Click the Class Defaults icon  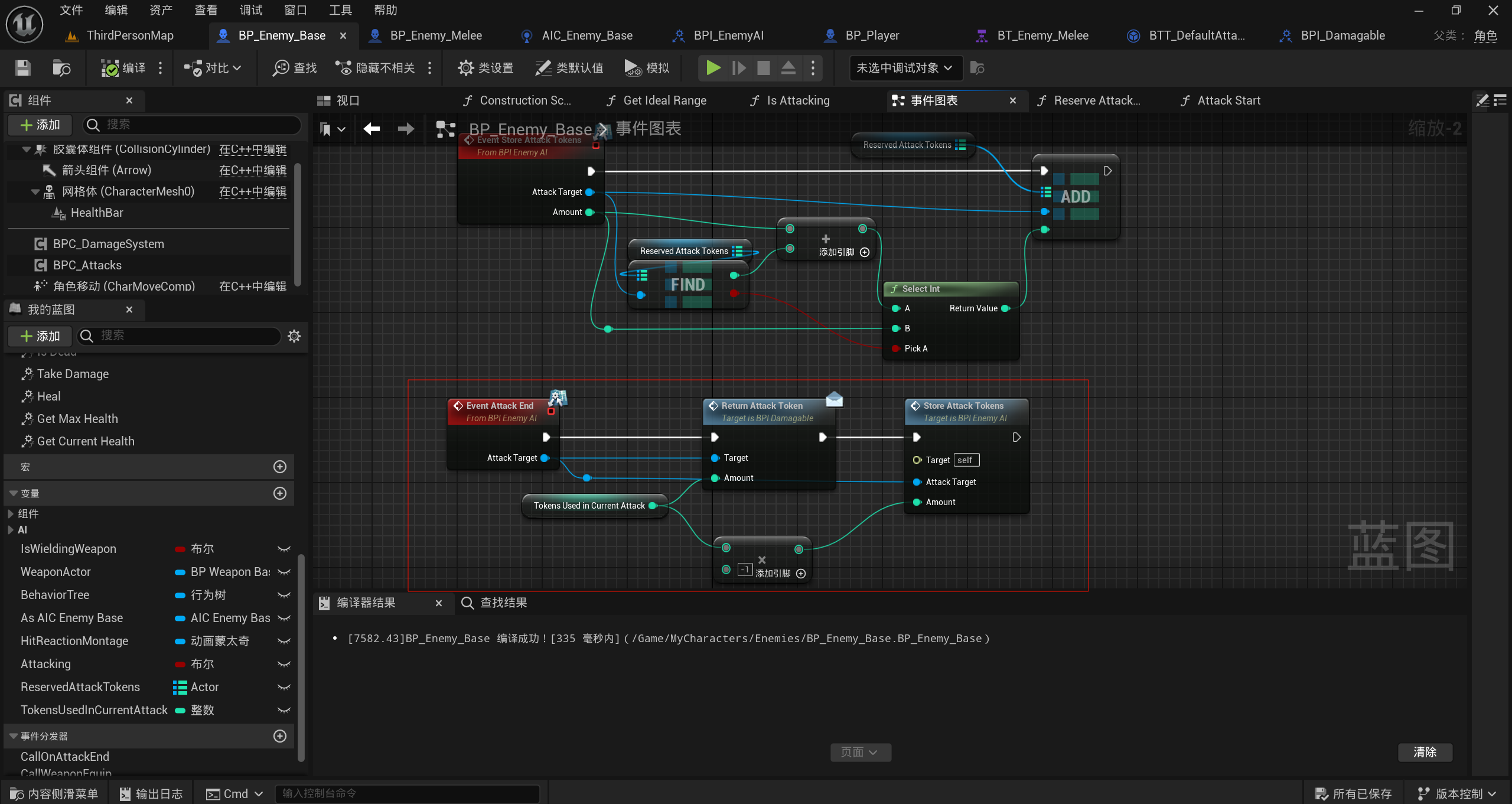coord(543,68)
